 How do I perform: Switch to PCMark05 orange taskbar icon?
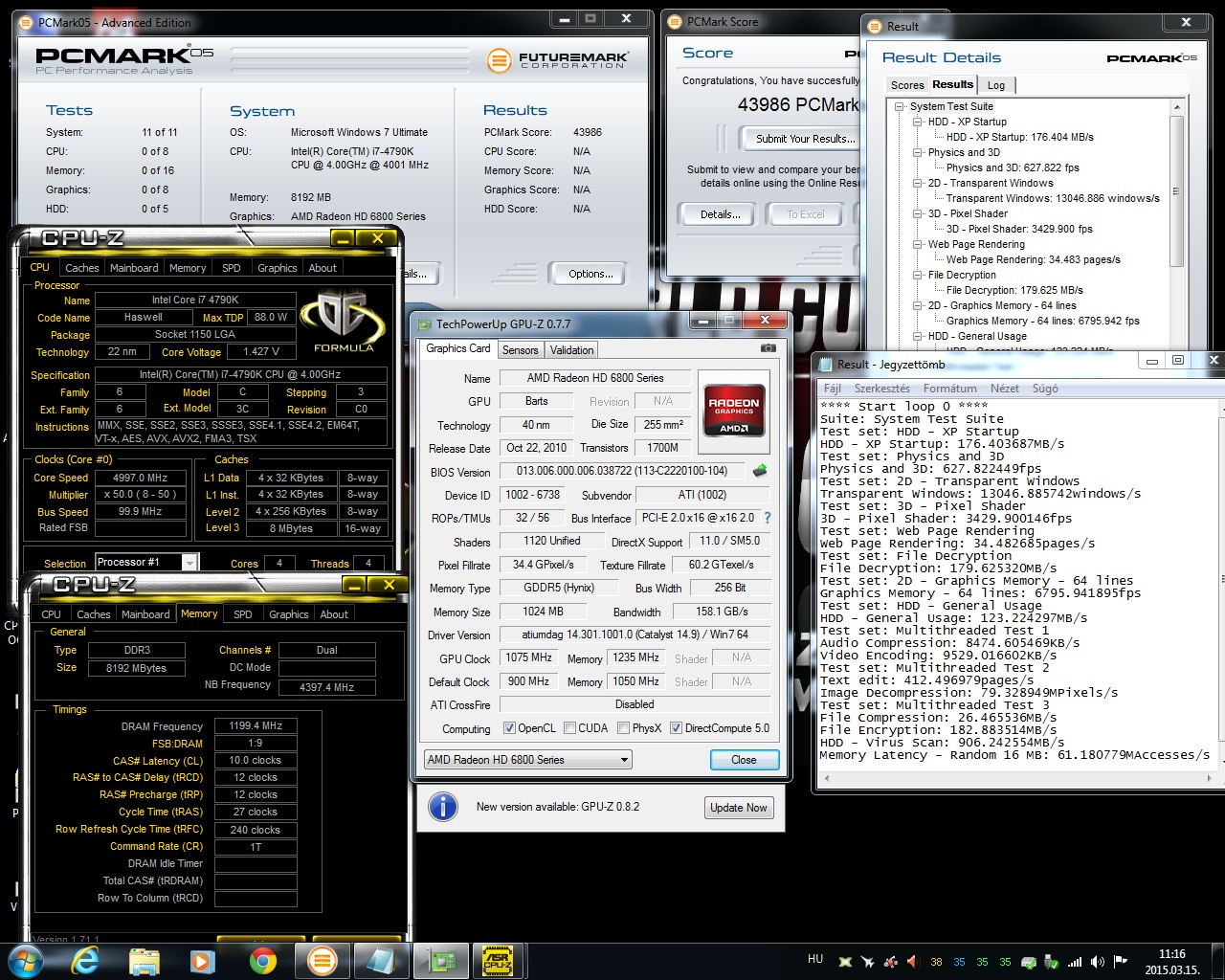[x=323, y=960]
